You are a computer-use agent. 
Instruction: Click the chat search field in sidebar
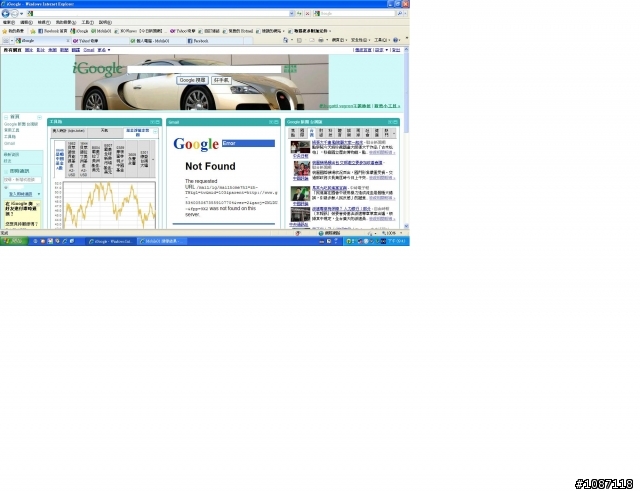22,180
